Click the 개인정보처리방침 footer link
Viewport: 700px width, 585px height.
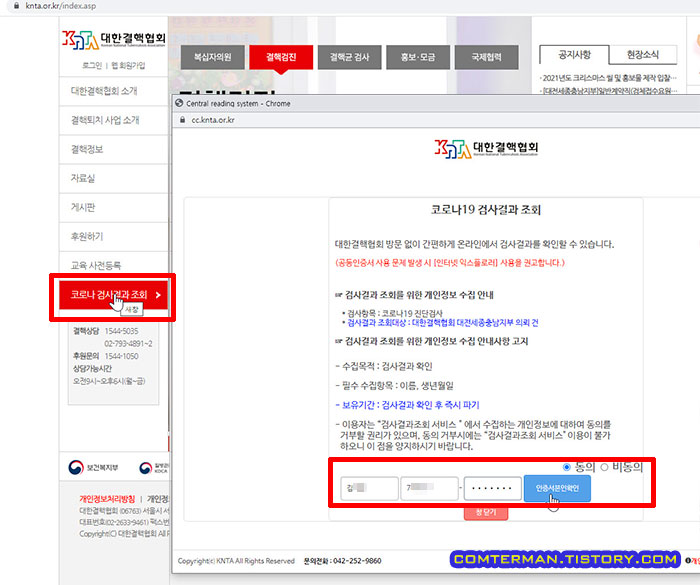pyautogui.click(x=107, y=499)
